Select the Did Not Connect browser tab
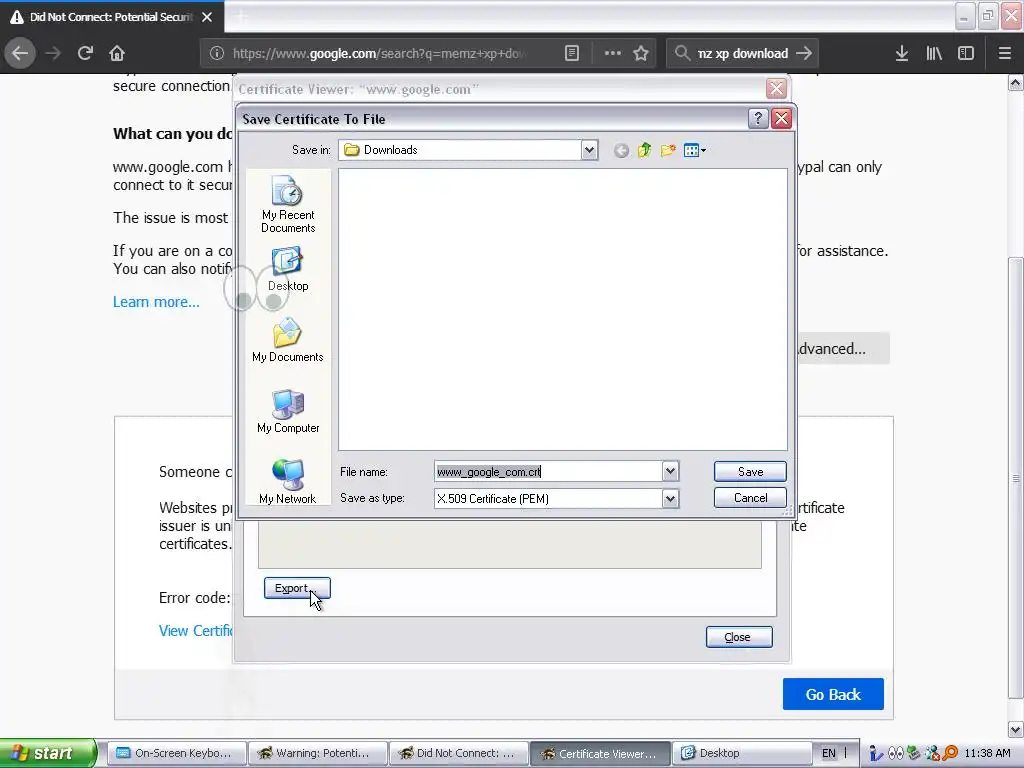The image size is (1024, 768). pos(112,17)
